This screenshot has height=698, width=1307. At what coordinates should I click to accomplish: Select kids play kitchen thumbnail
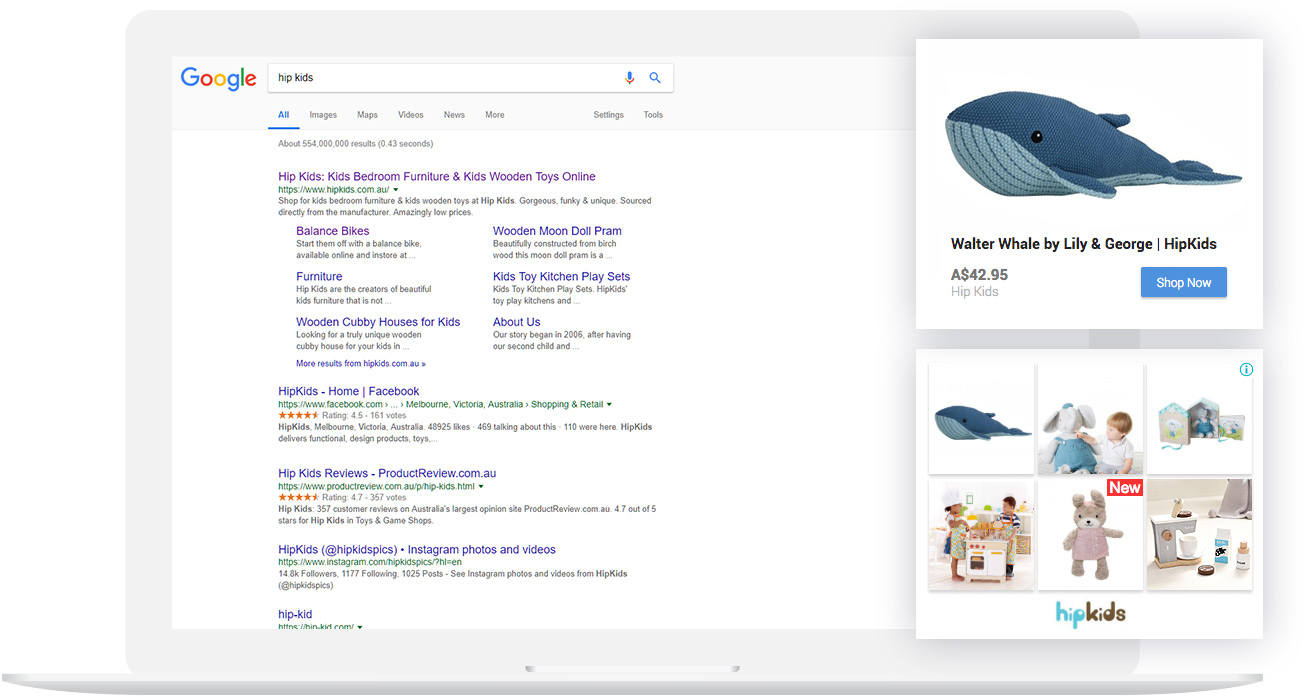(982, 534)
